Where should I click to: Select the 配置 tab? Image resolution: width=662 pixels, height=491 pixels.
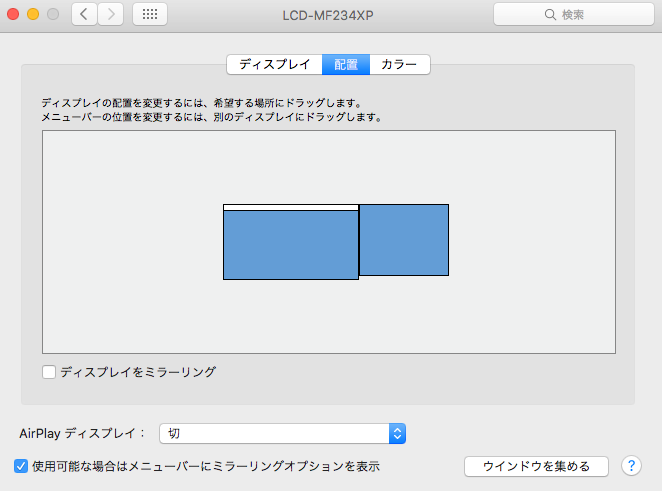pos(346,65)
